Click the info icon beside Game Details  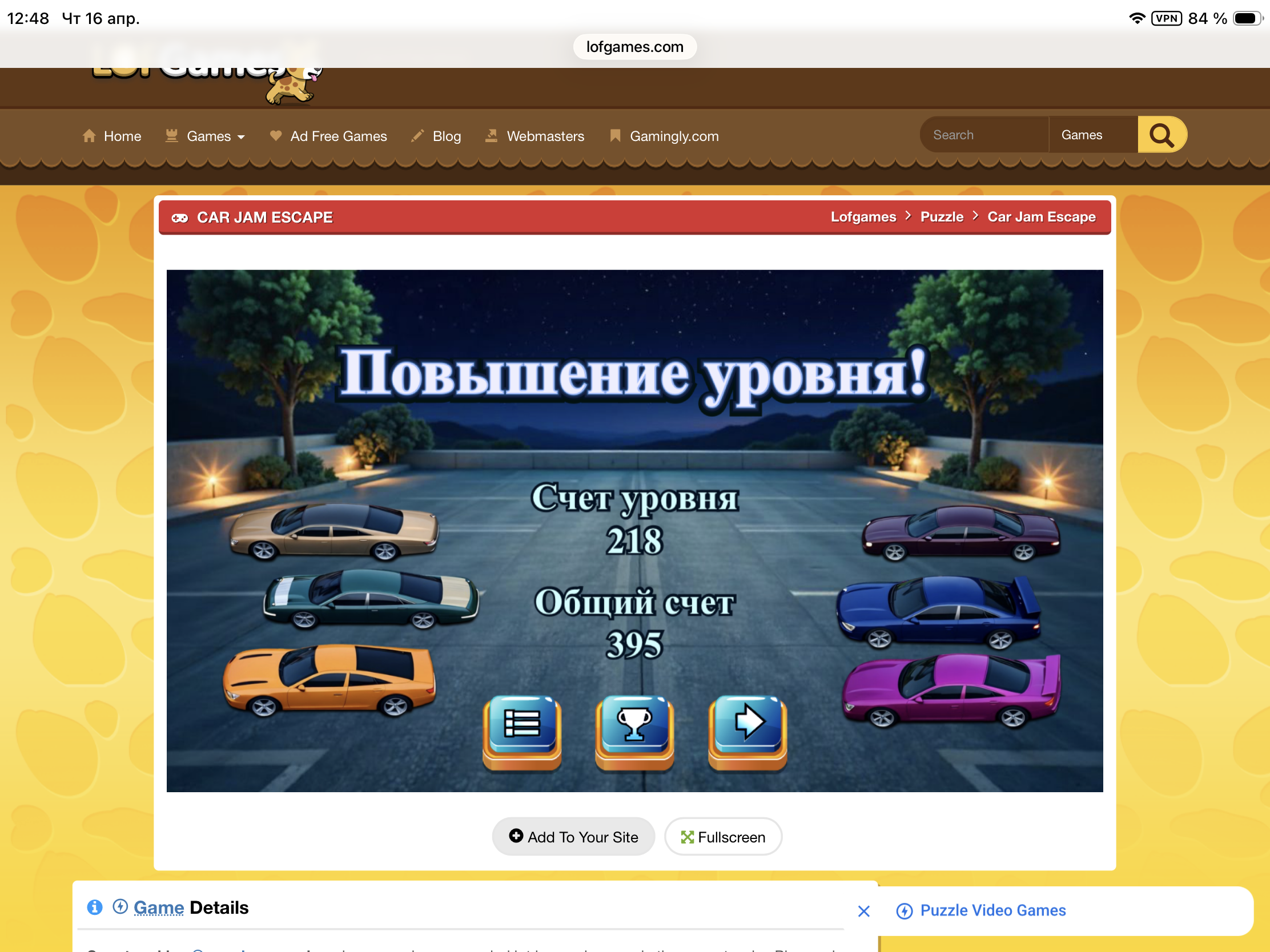(x=95, y=907)
